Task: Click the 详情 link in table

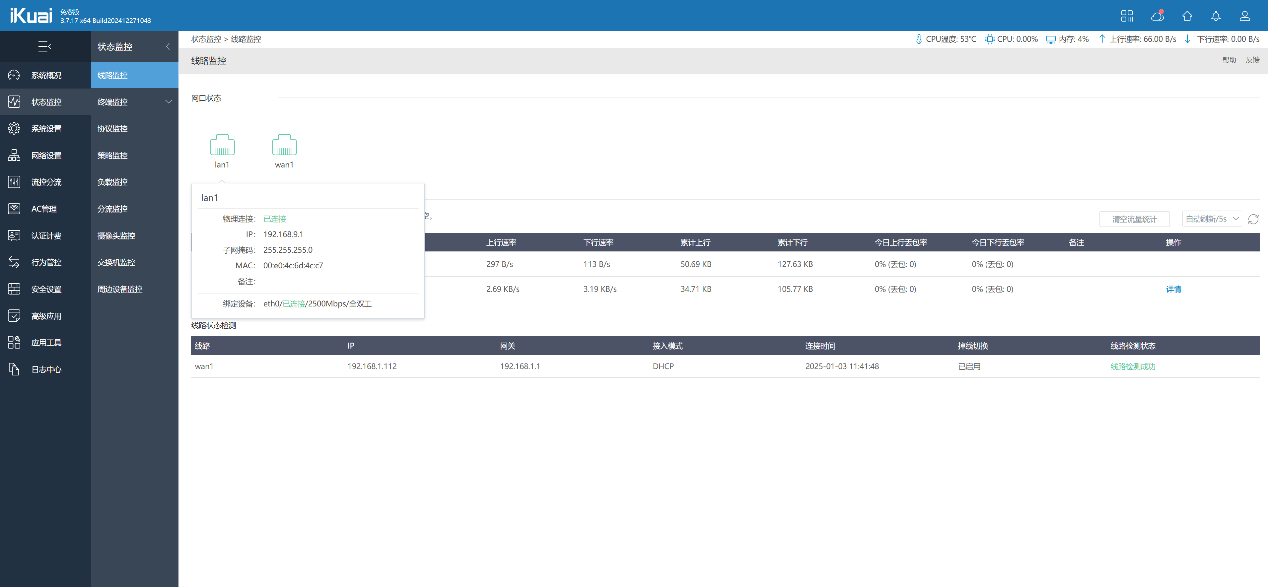Action: tap(1173, 289)
